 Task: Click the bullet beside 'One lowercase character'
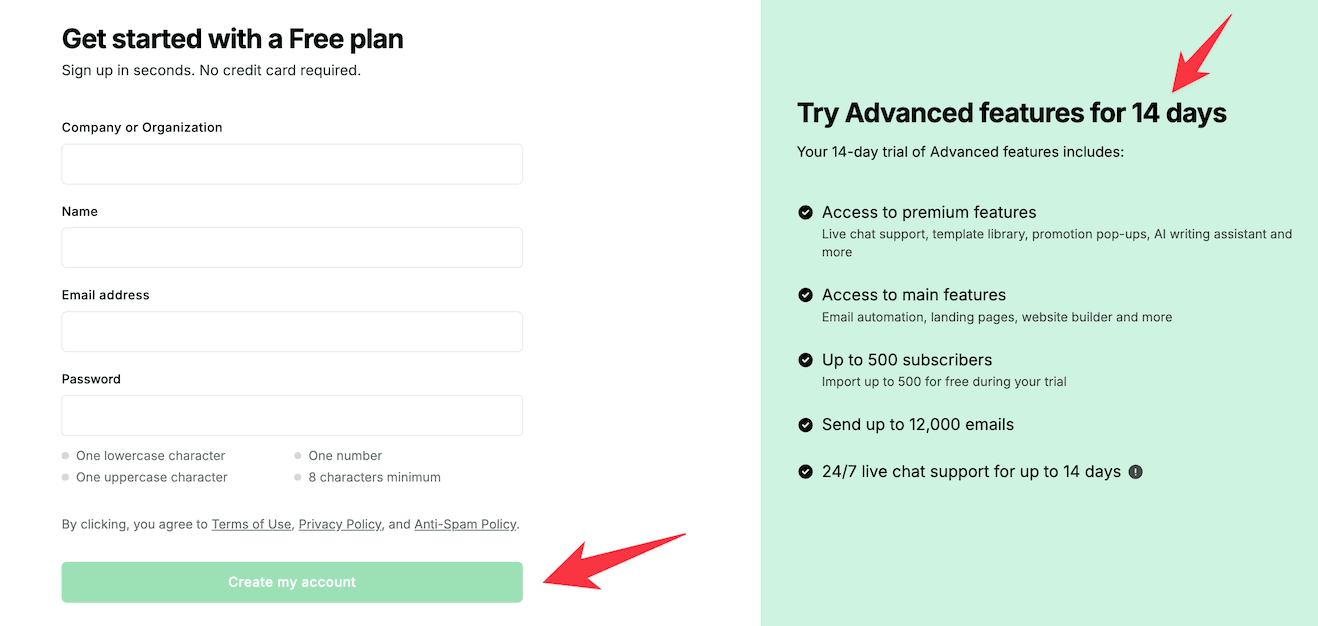pyautogui.click(x=66, y=455)
